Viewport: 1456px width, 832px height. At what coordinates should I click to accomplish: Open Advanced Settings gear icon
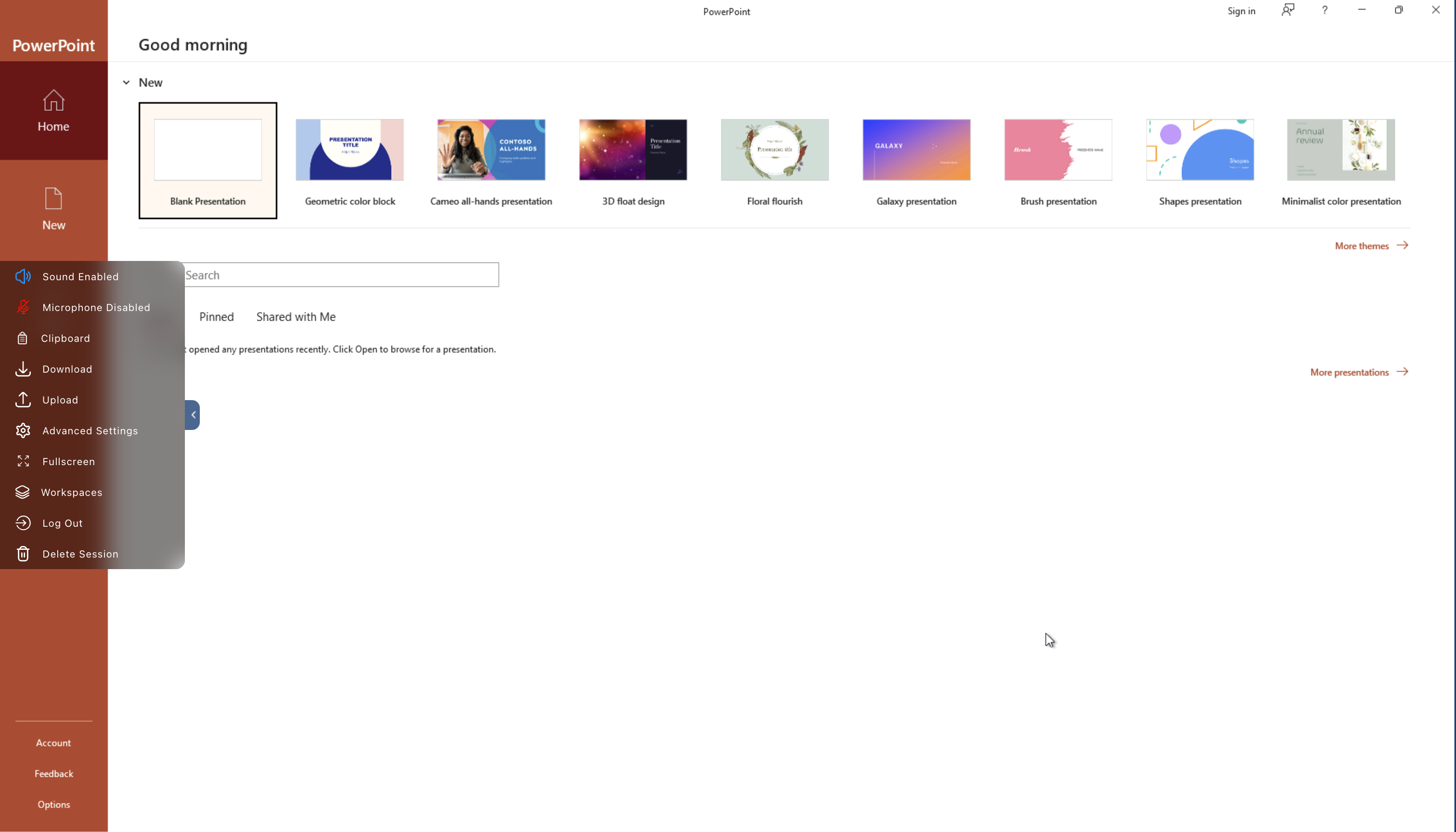pyautogui.click(x=23, y=431)
